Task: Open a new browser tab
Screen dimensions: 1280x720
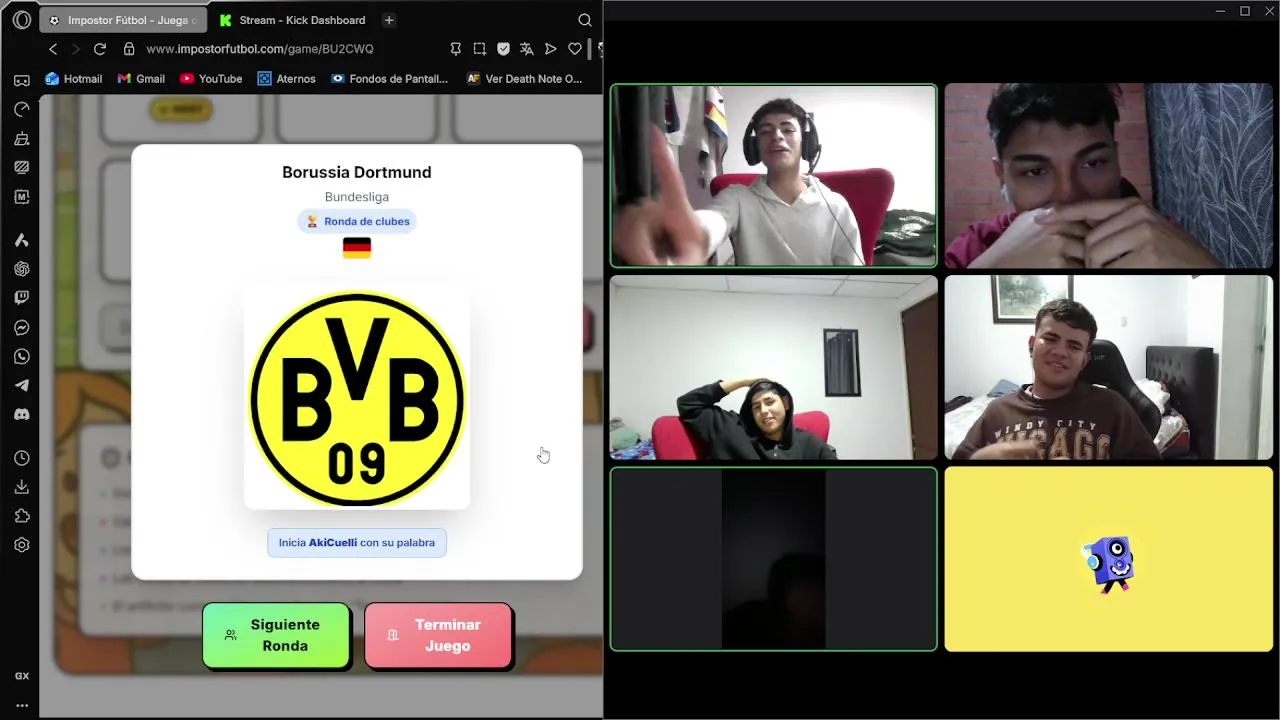Action: click(389, 20)
